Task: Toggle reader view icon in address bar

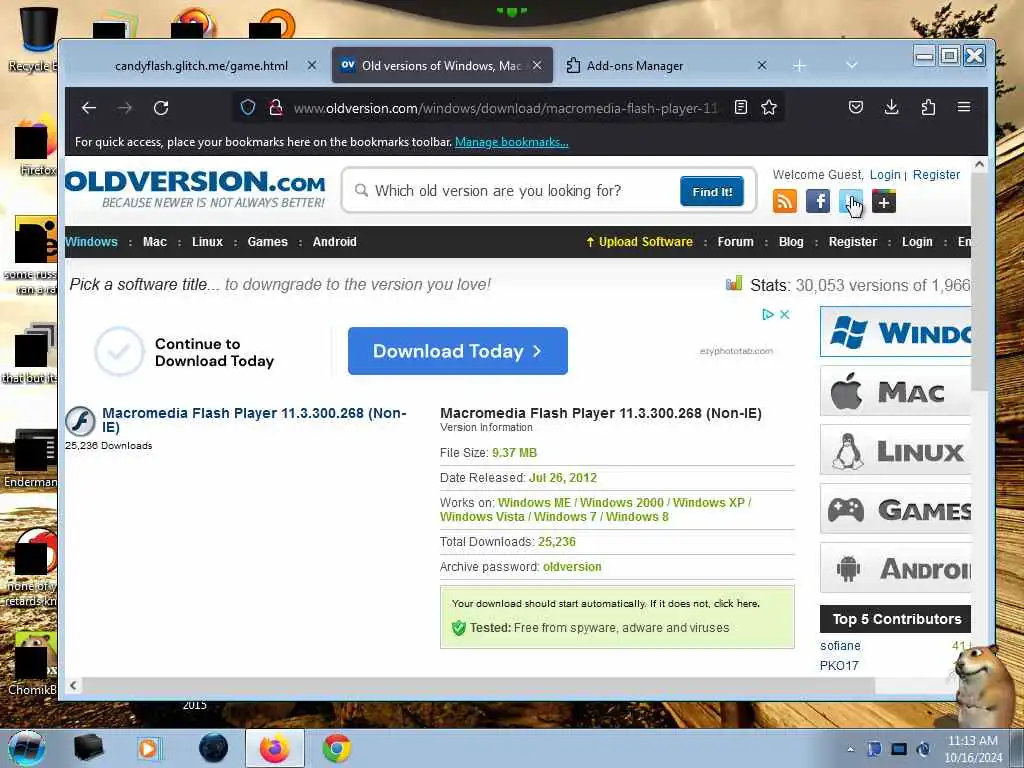Action: pyautogui.click(x=741, y=107)
